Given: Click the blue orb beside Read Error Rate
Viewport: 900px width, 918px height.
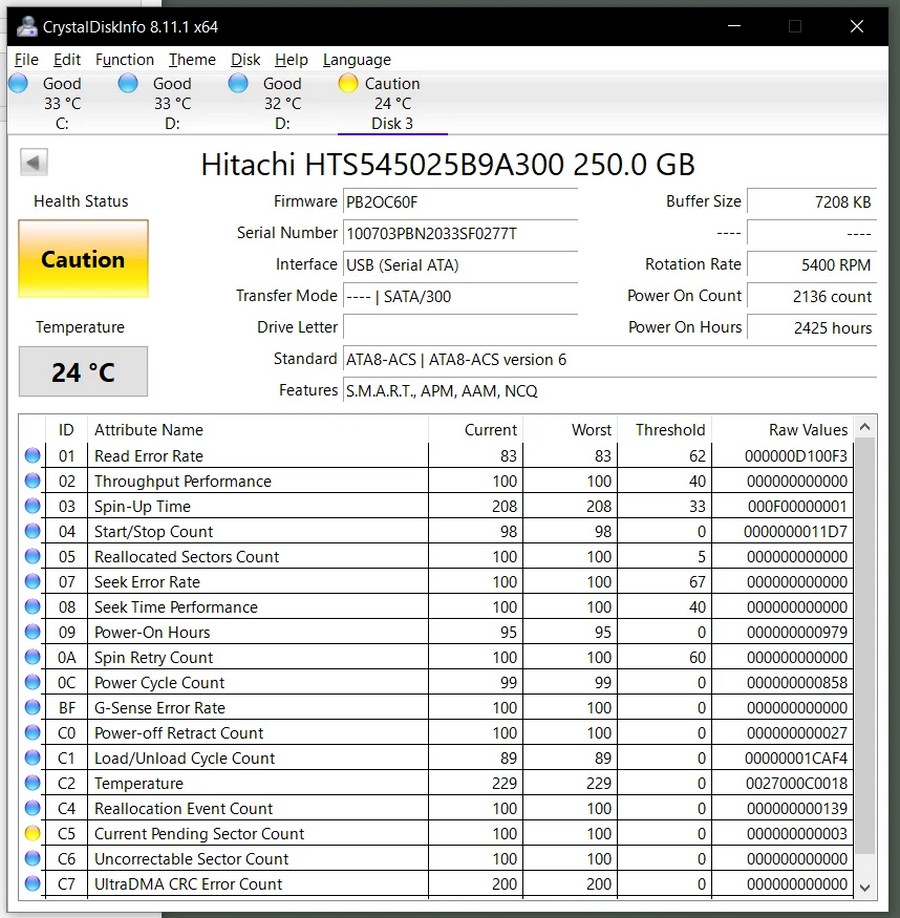Looking at the screenshot, I should [x=32, y=456].
